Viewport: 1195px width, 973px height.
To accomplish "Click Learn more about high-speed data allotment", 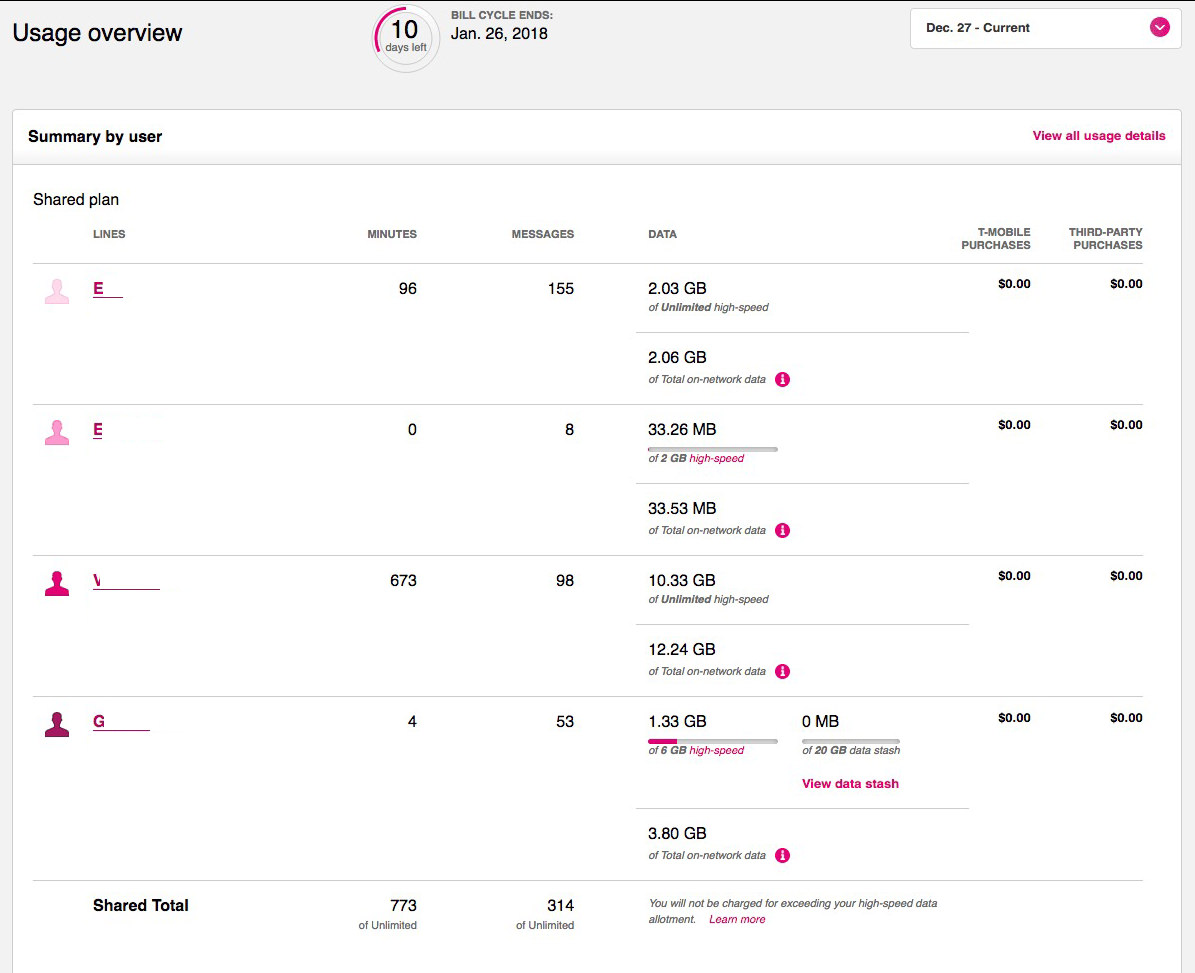I will 737,920.
